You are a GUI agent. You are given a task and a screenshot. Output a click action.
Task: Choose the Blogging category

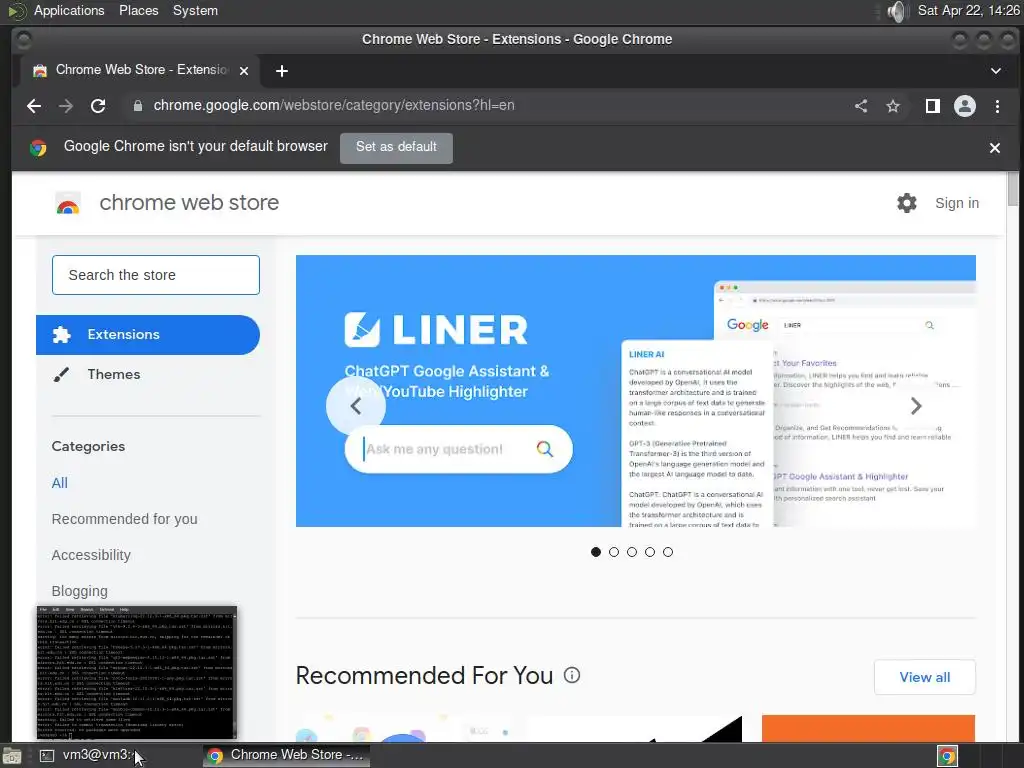pyautogui.click(x=79, y=590)
